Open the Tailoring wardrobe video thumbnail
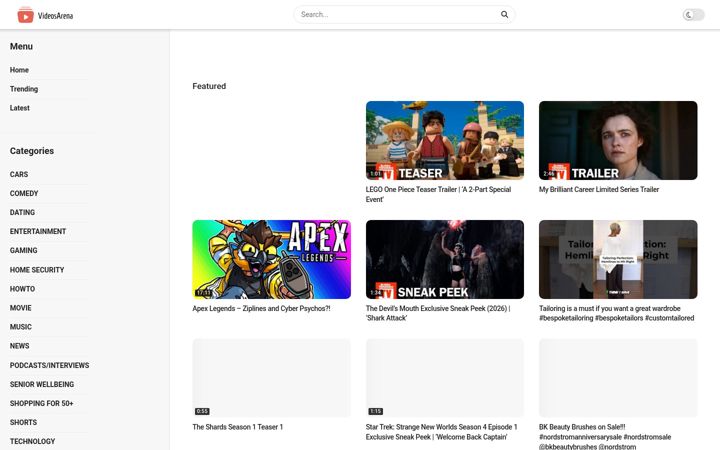The height and width of the screenshot is (450, 720). 618,259
